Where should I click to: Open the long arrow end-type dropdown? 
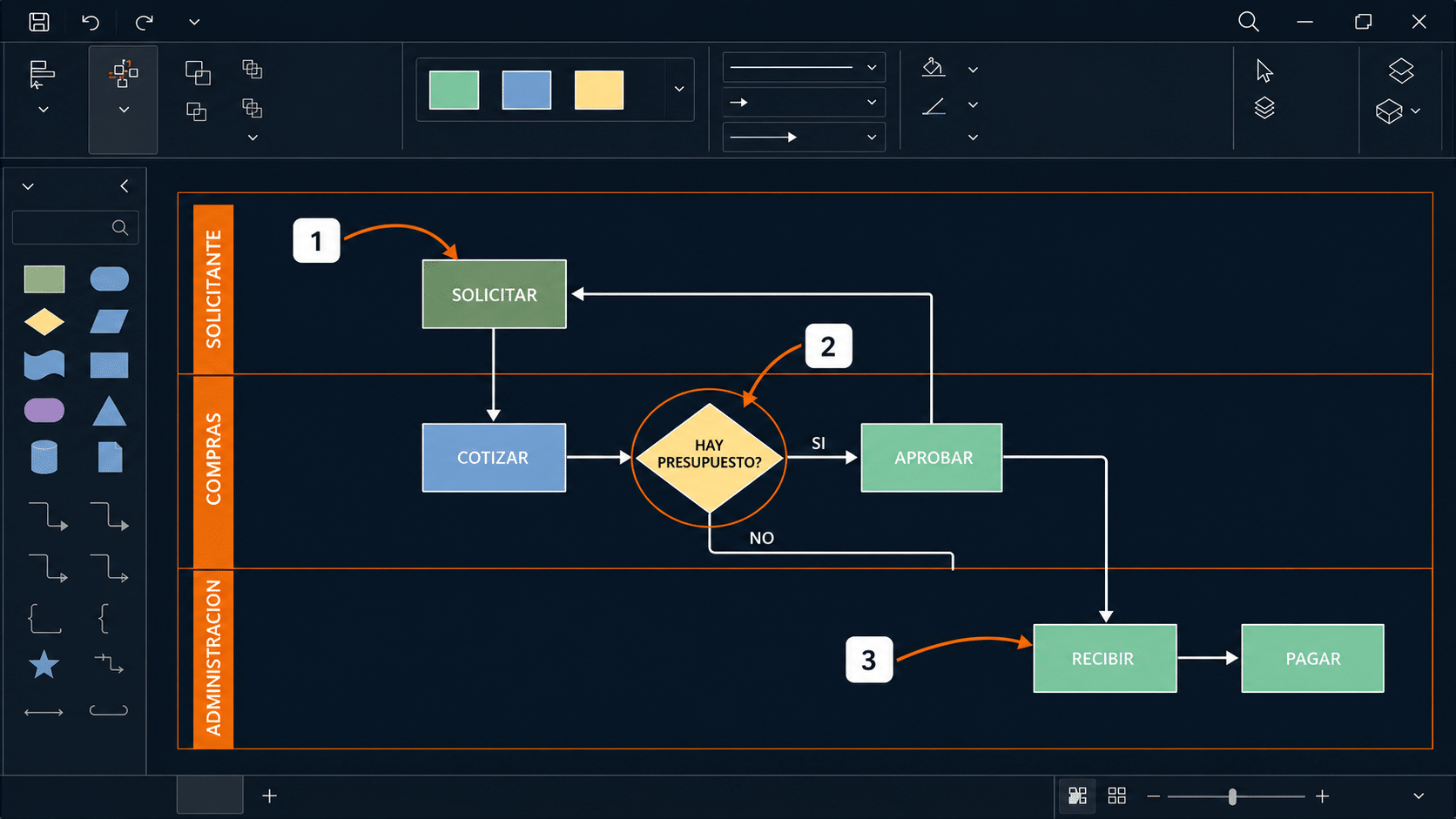pos(804,137)
